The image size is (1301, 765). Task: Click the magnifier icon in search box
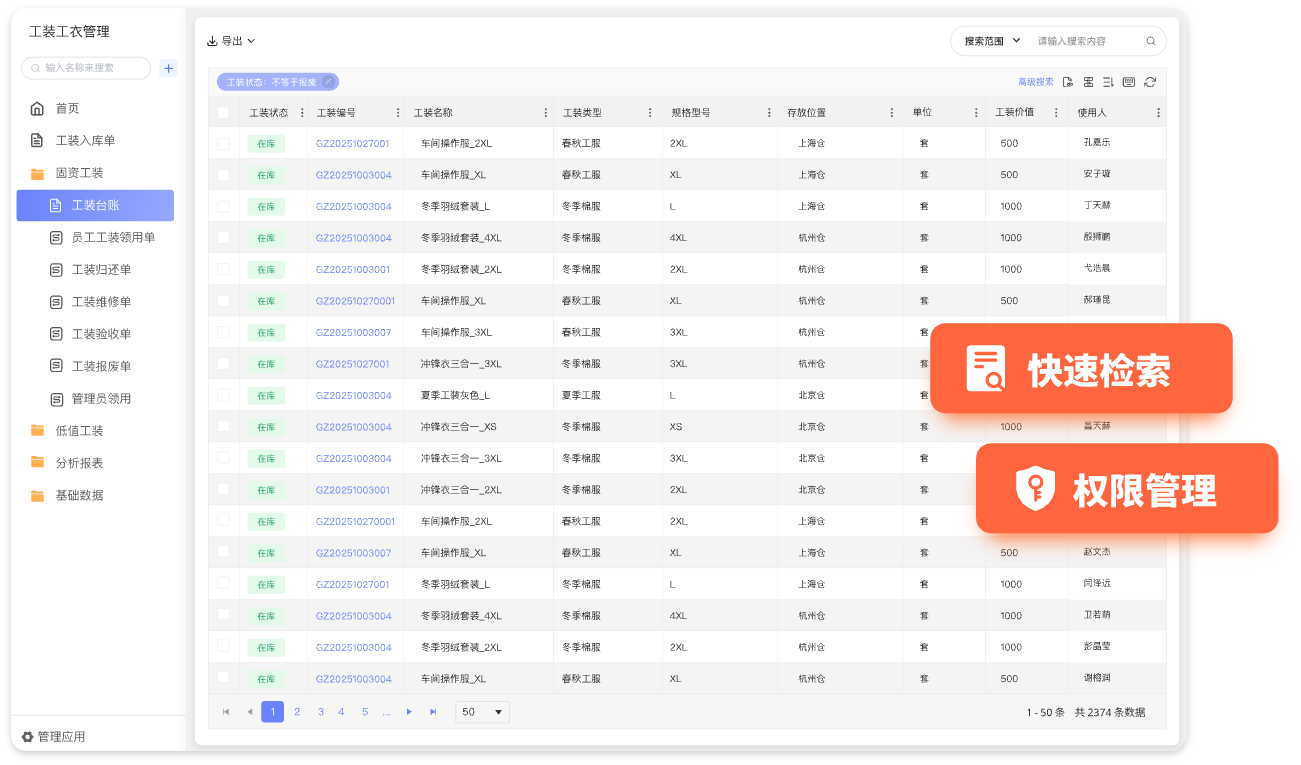(1150, 41)
